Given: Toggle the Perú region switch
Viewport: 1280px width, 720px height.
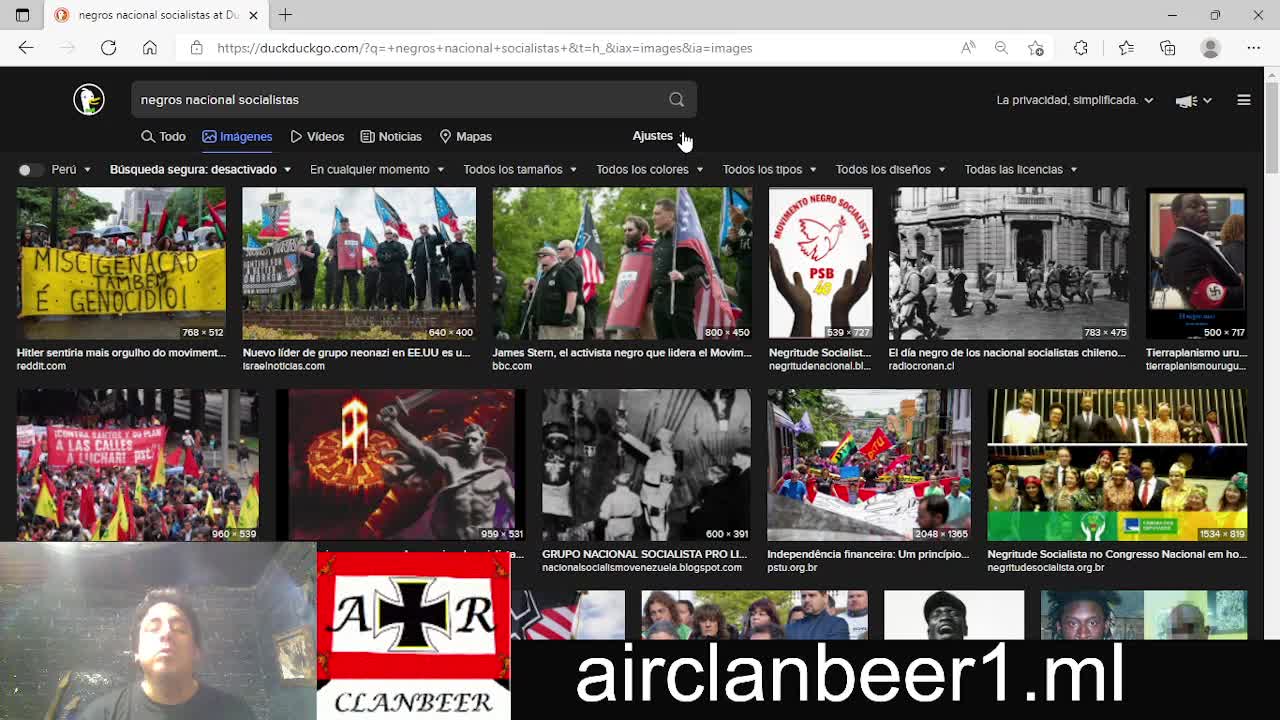Looking at the screenshot, I should point(31,170).
